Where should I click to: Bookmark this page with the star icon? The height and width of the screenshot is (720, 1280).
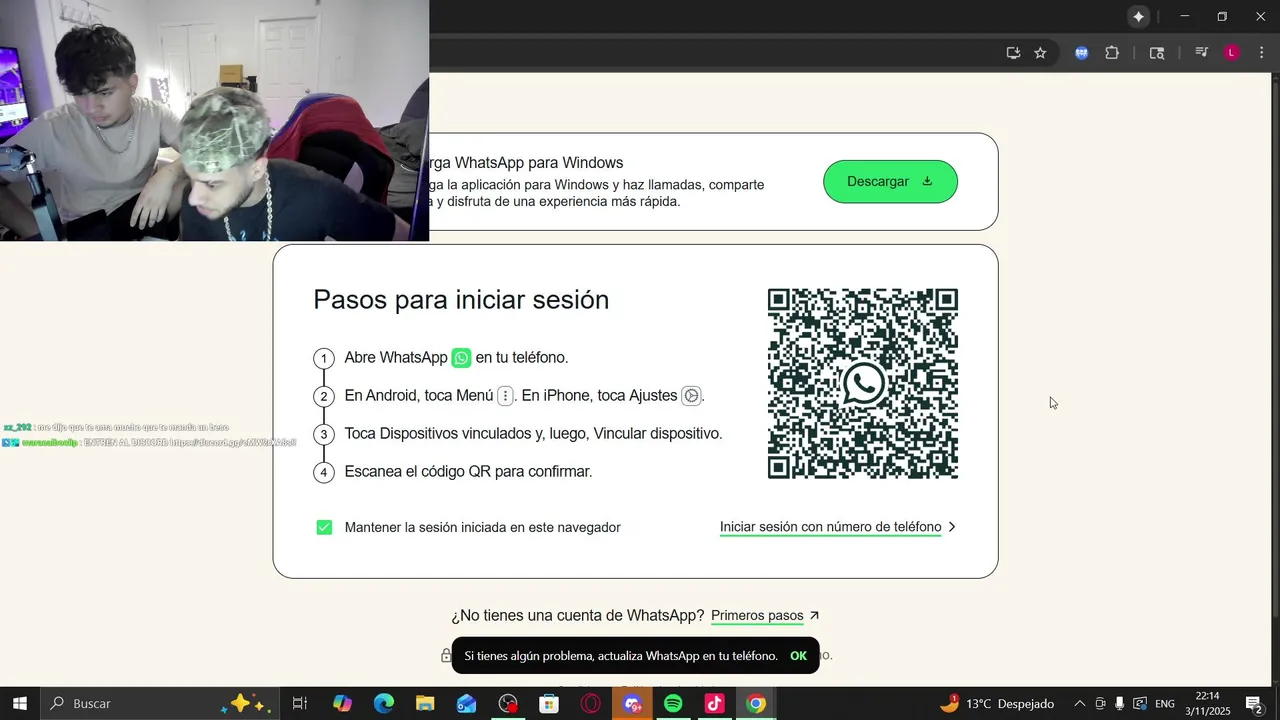(1040, 53)
